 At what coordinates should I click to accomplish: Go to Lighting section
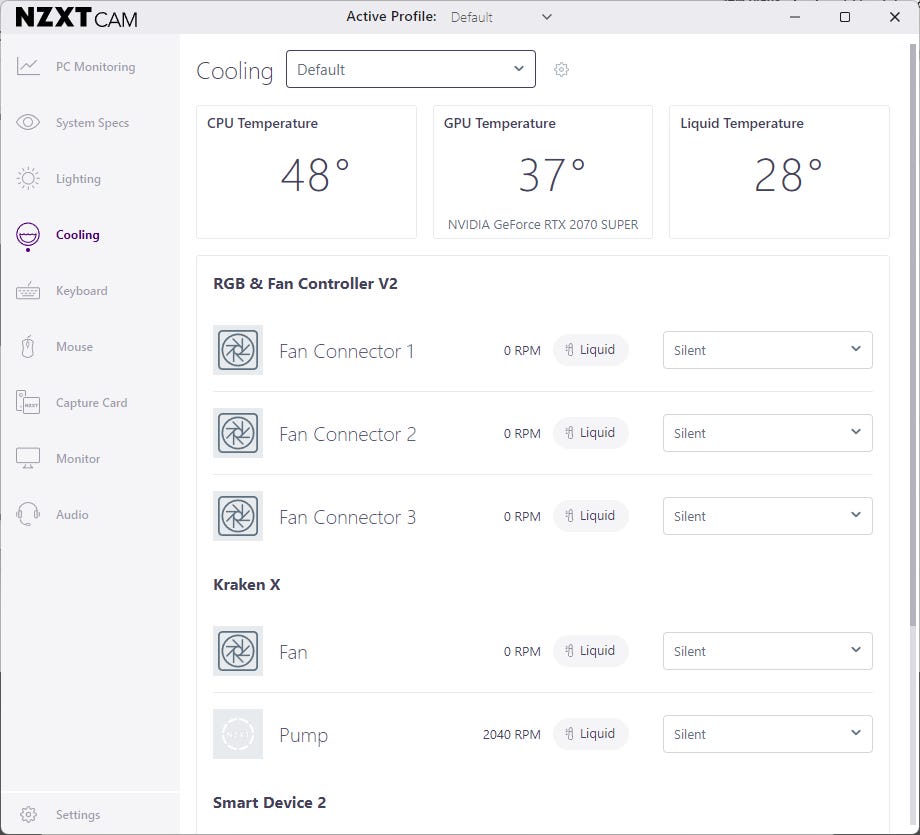point(78,179)
